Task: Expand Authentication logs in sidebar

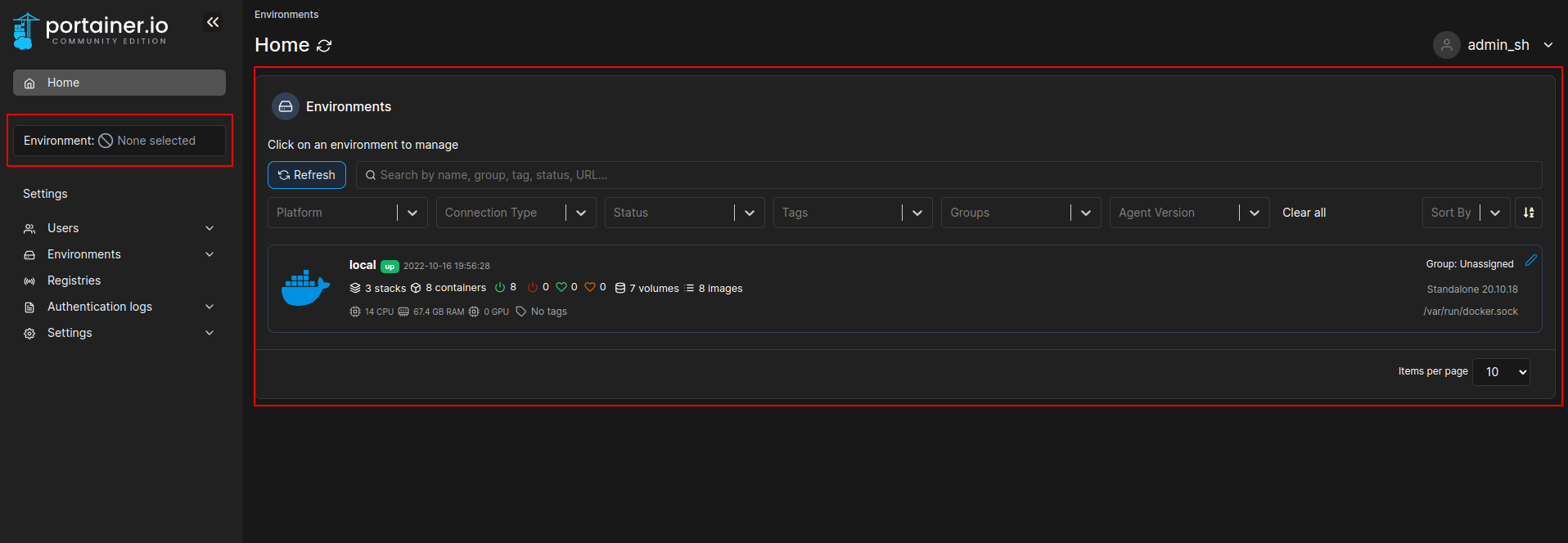Action: coord(119,307)
